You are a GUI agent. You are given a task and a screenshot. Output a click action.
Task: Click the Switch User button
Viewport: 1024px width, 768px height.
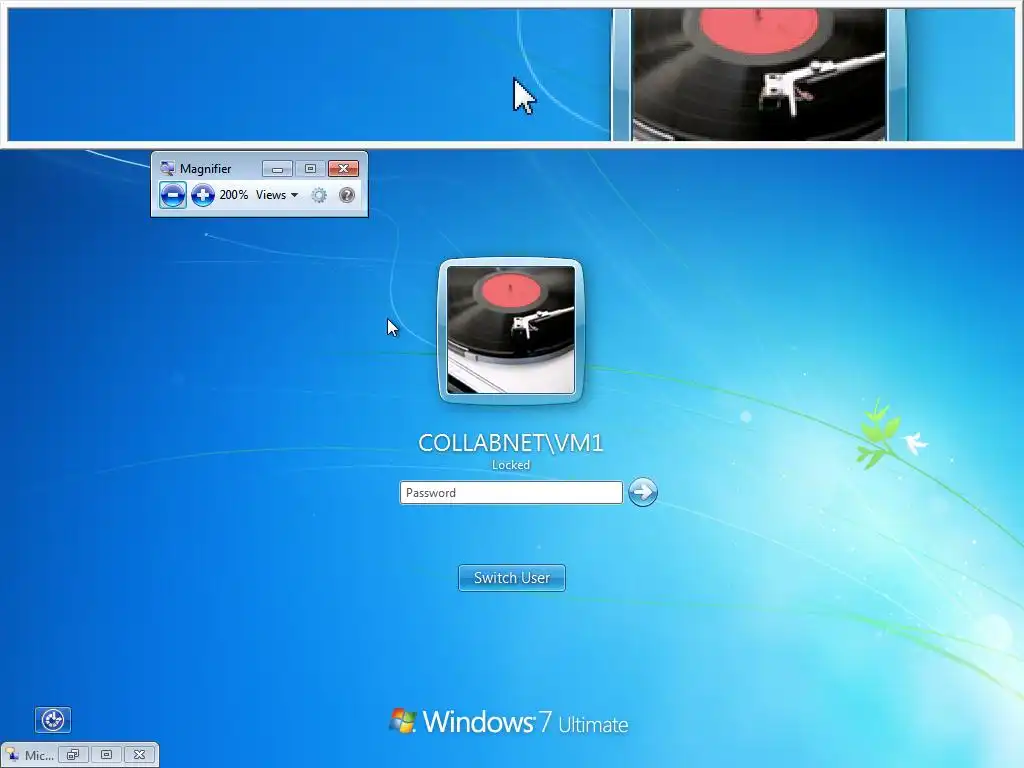coord(512,578)
